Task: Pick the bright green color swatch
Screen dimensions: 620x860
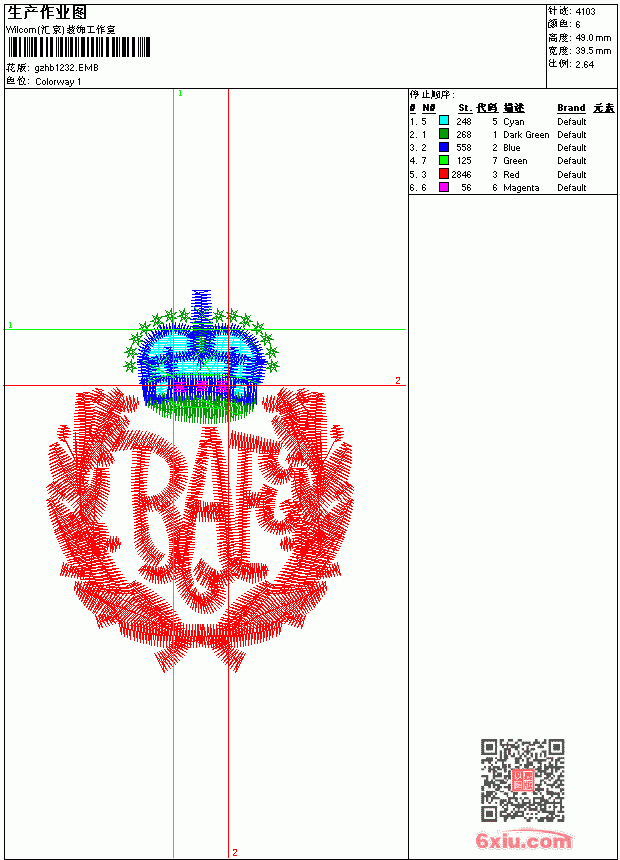Action: [444, 160]
